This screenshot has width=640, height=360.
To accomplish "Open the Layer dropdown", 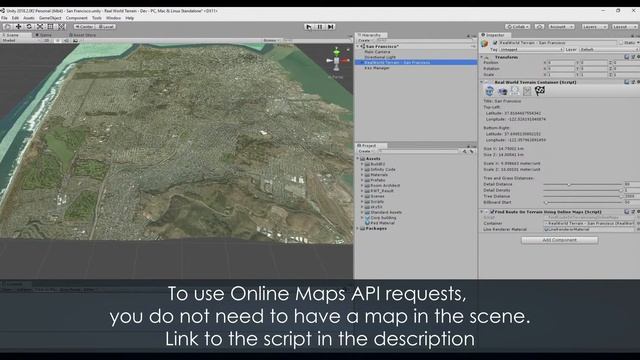I will pyautogui.click(x=609, y=49).
